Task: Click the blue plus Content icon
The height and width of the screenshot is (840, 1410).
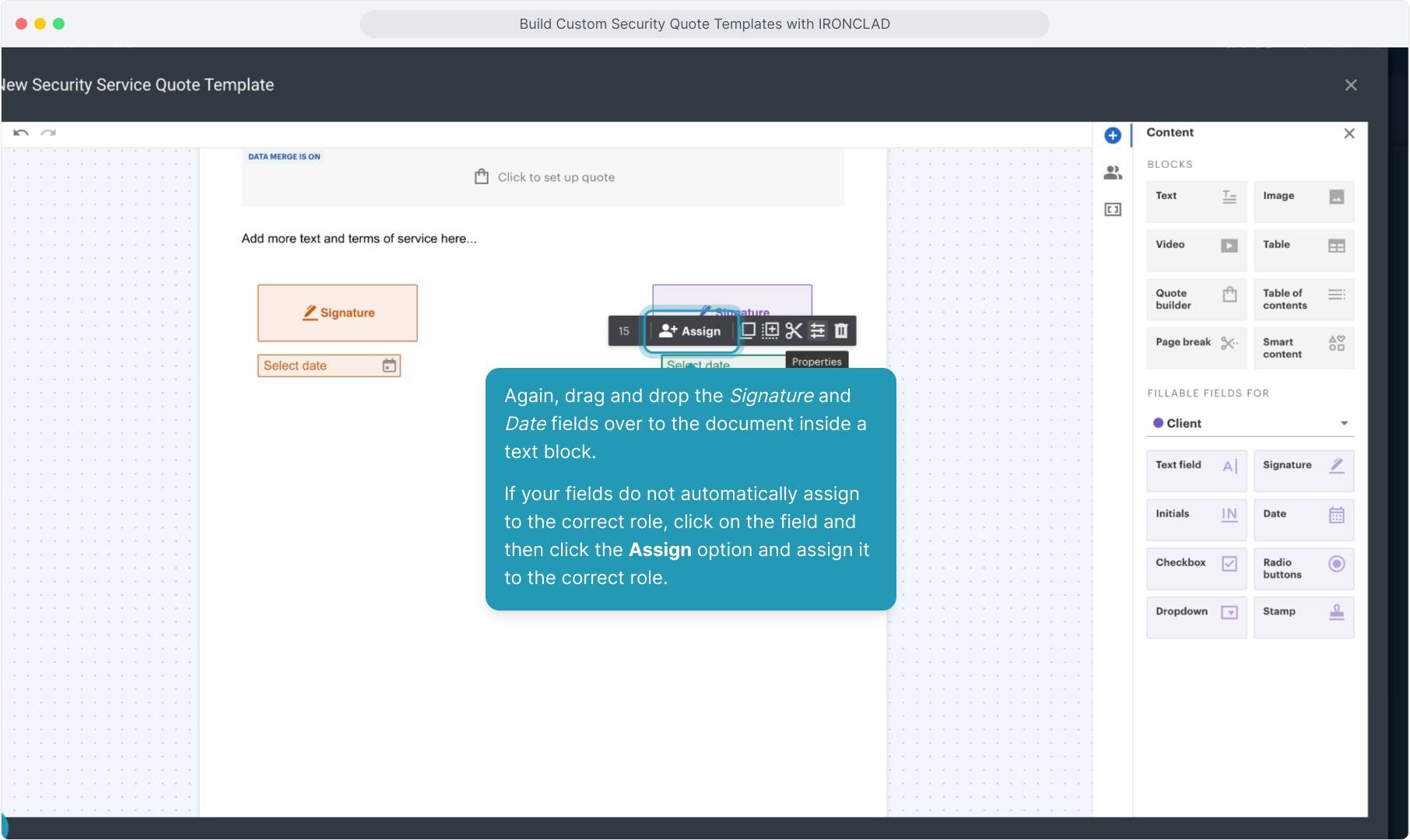Action: point(1113,135)
